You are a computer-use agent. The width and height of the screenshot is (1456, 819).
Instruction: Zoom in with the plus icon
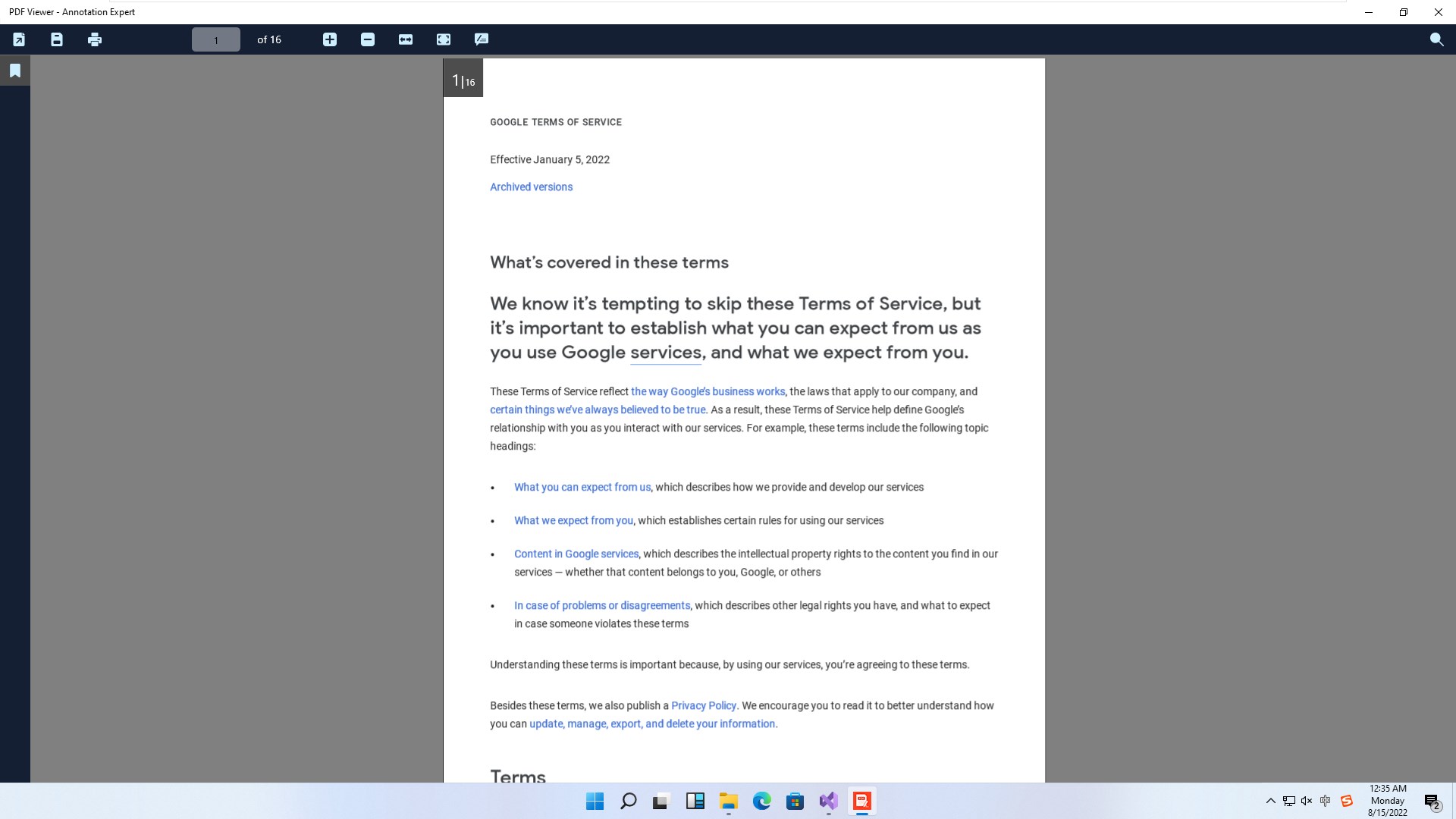tap(330, 39)
